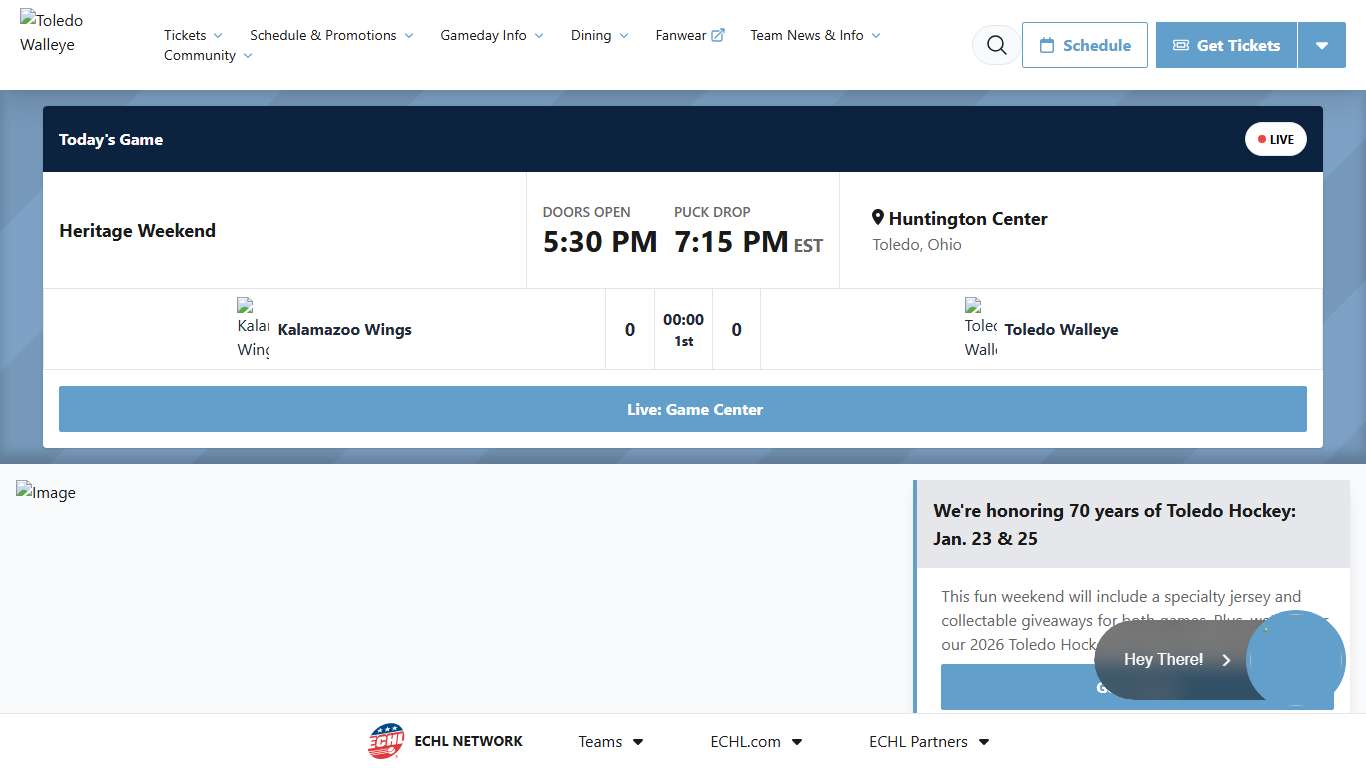Open the Fanwear external link

tap(689, 35)
